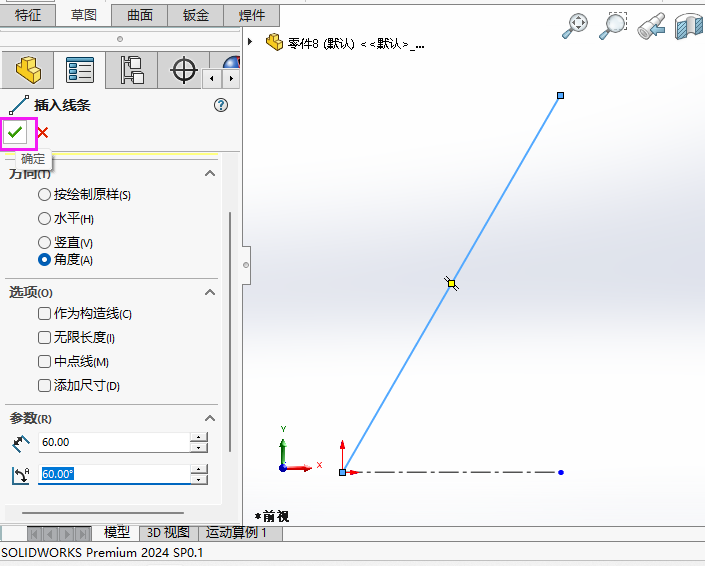This screenshot has height=566, width=705.
Task: Click the angle field showing 60.00°
Action: [x=115, y=474]
